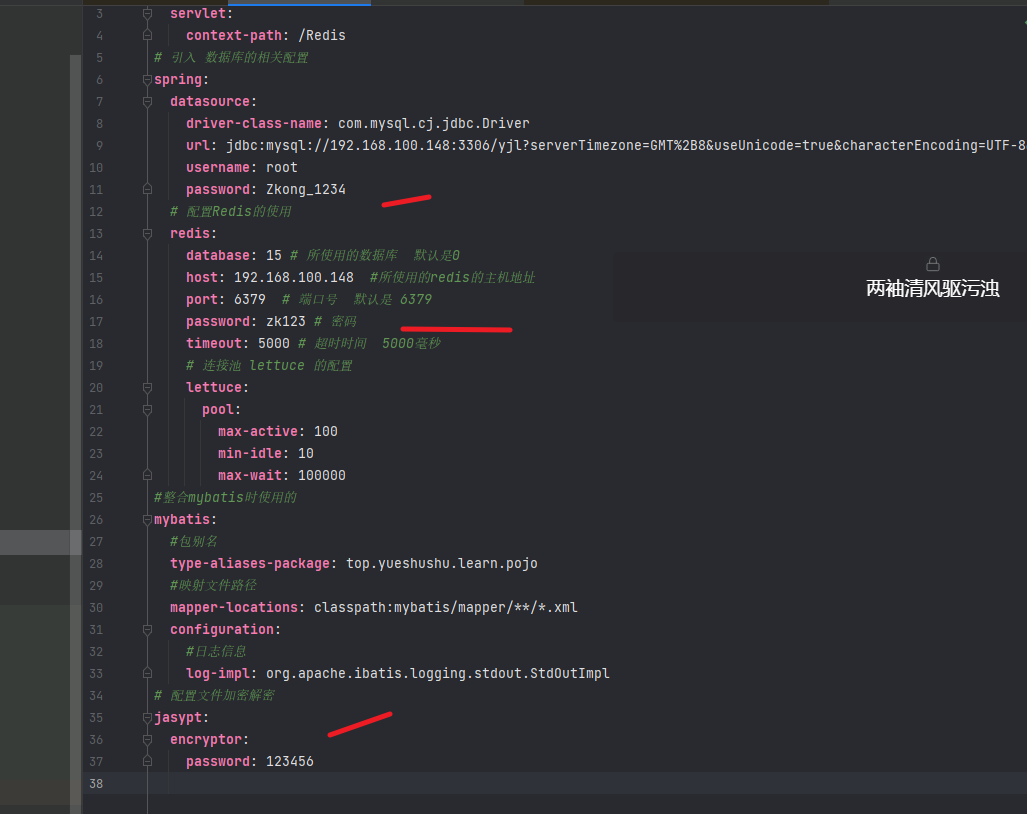Click the comment '#包别名'

point(194,542)
